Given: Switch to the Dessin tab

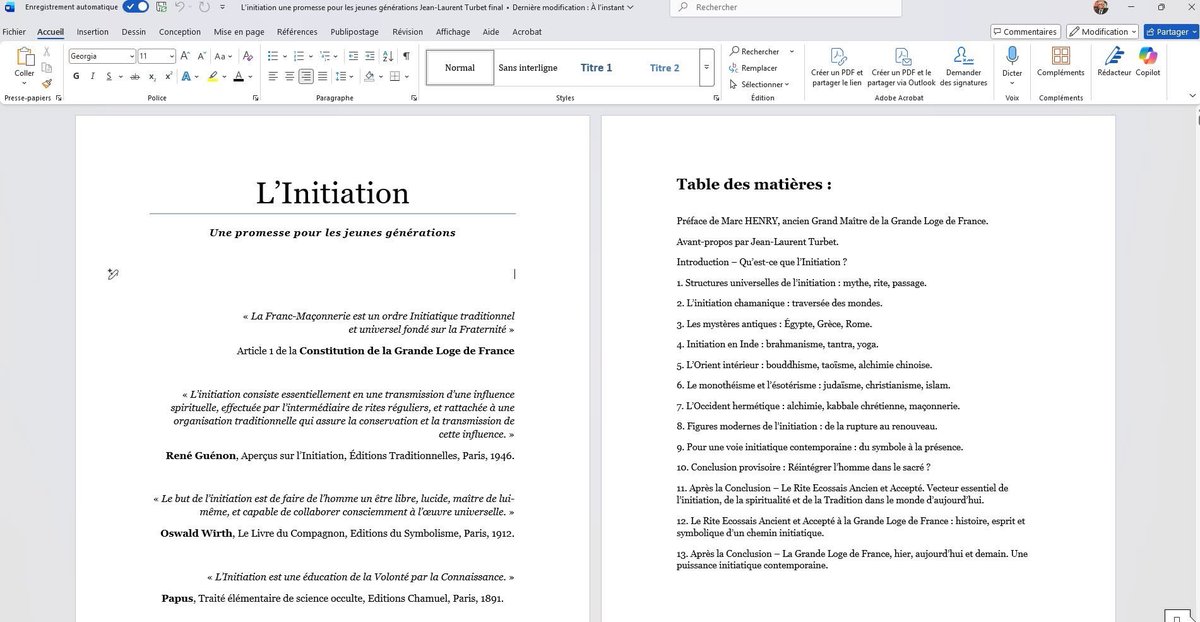Looking at the screenshot, I should pyautogui.click(x=133, y=32).
